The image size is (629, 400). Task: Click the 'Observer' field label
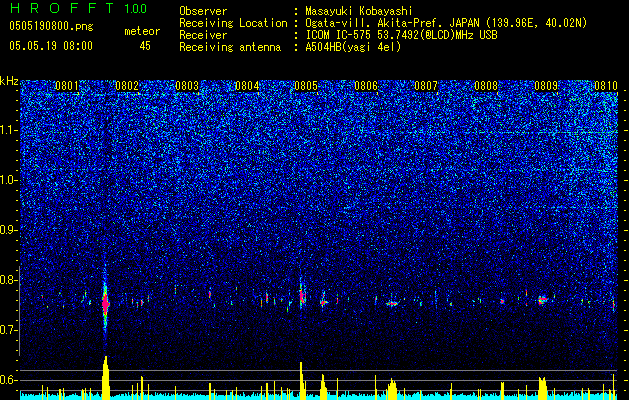[x=203, y=11]
